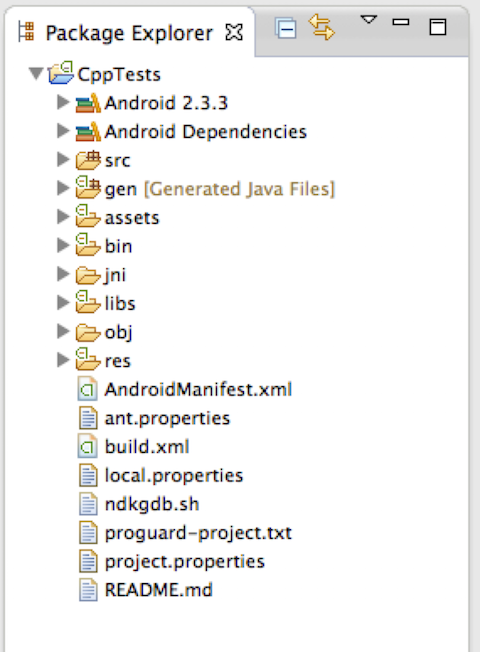Image resolution: width=480 pixels, height=652 pixels.
Task: Select the local.properties file
Action: click(174, 476)
